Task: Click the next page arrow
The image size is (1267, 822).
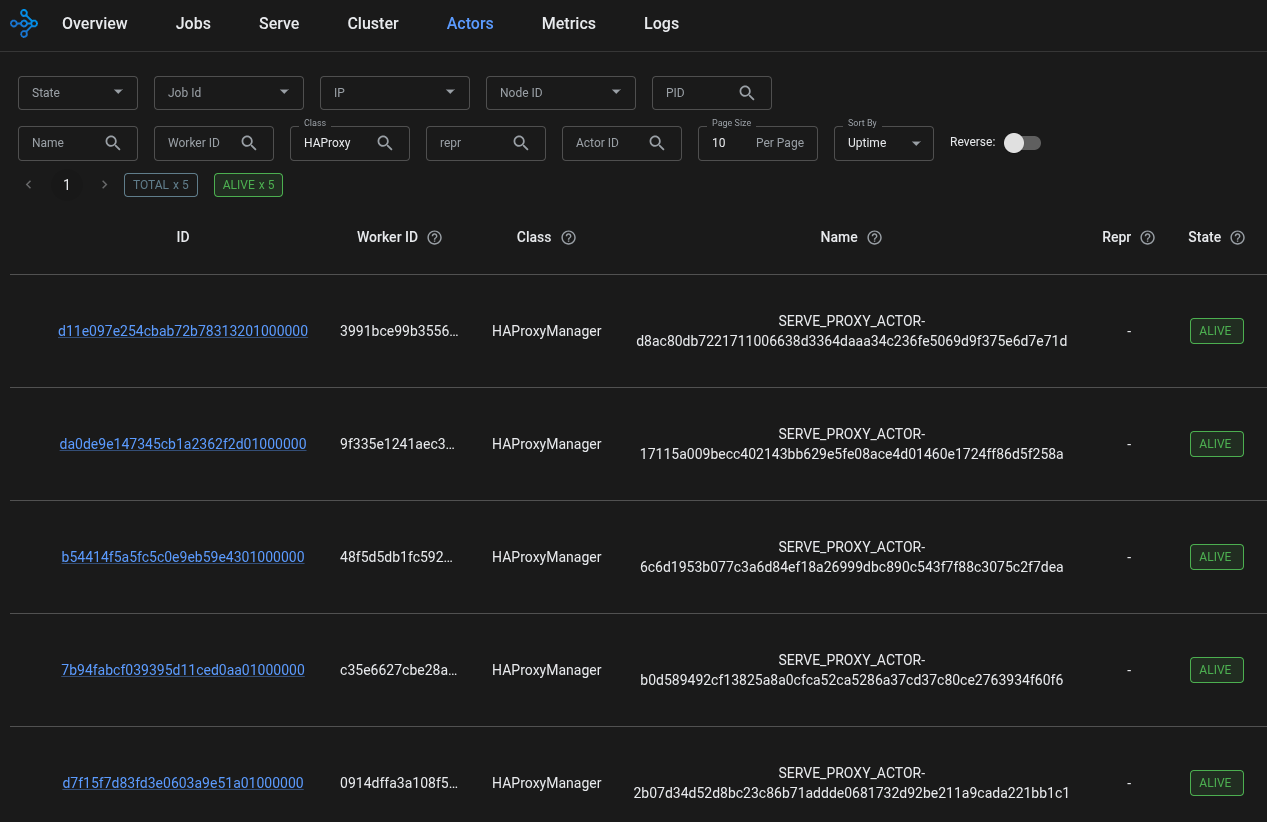Action: (x=104, y=184)
